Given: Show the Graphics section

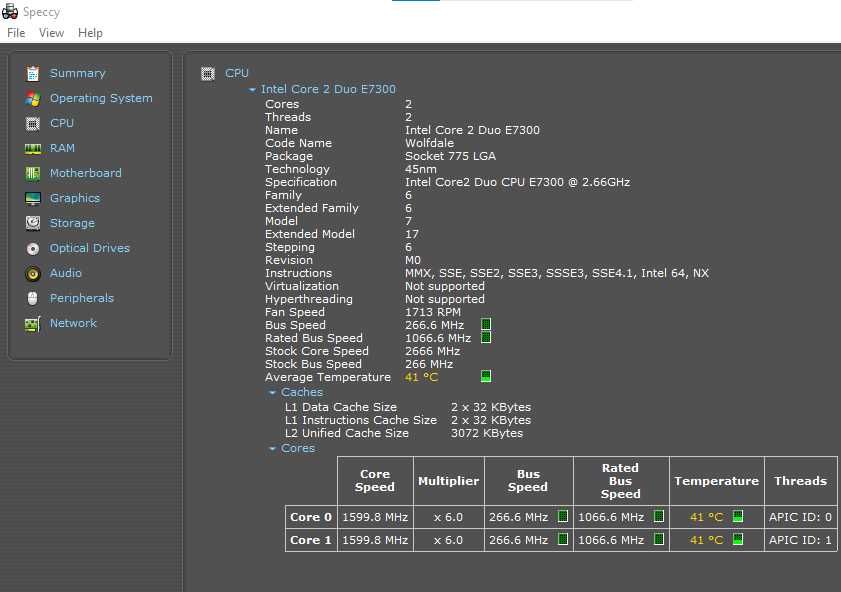Looking at the screenshot, I should (x=75, y=198).
